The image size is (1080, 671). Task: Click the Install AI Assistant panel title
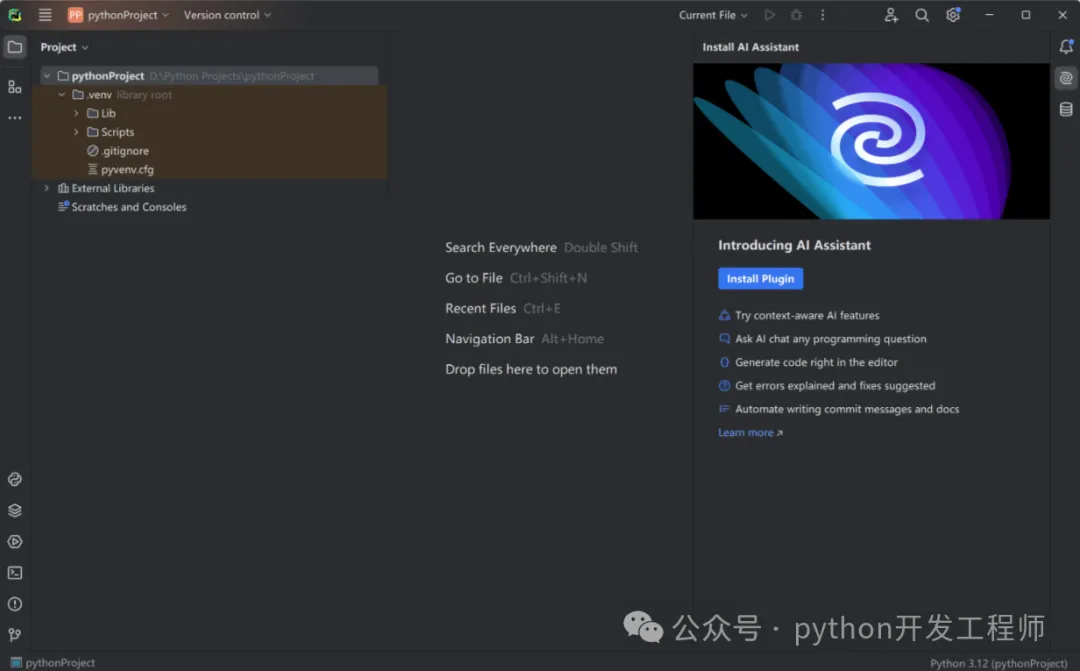[x=751, y=47]
